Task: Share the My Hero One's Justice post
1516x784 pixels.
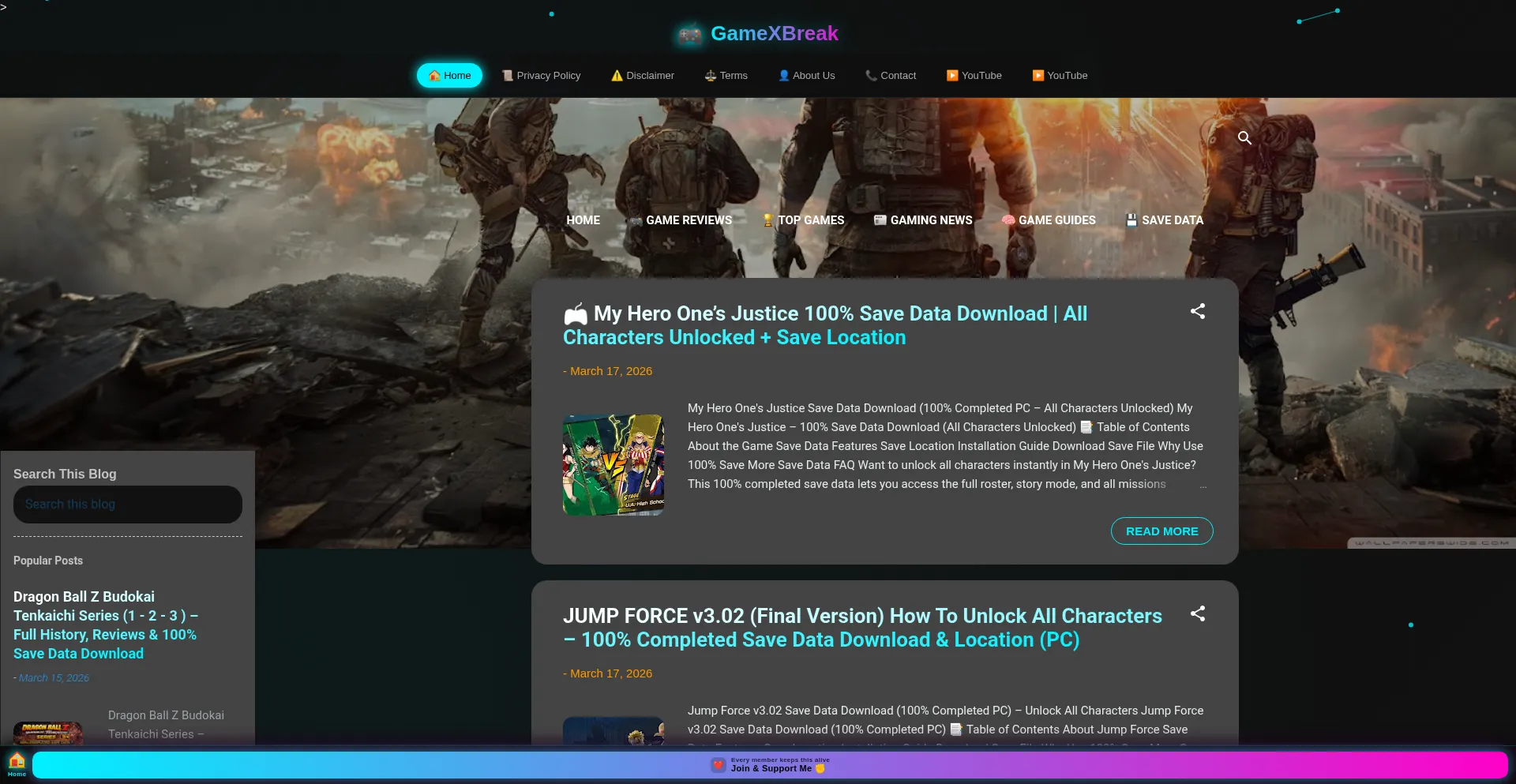Action: click(1198, 311)
